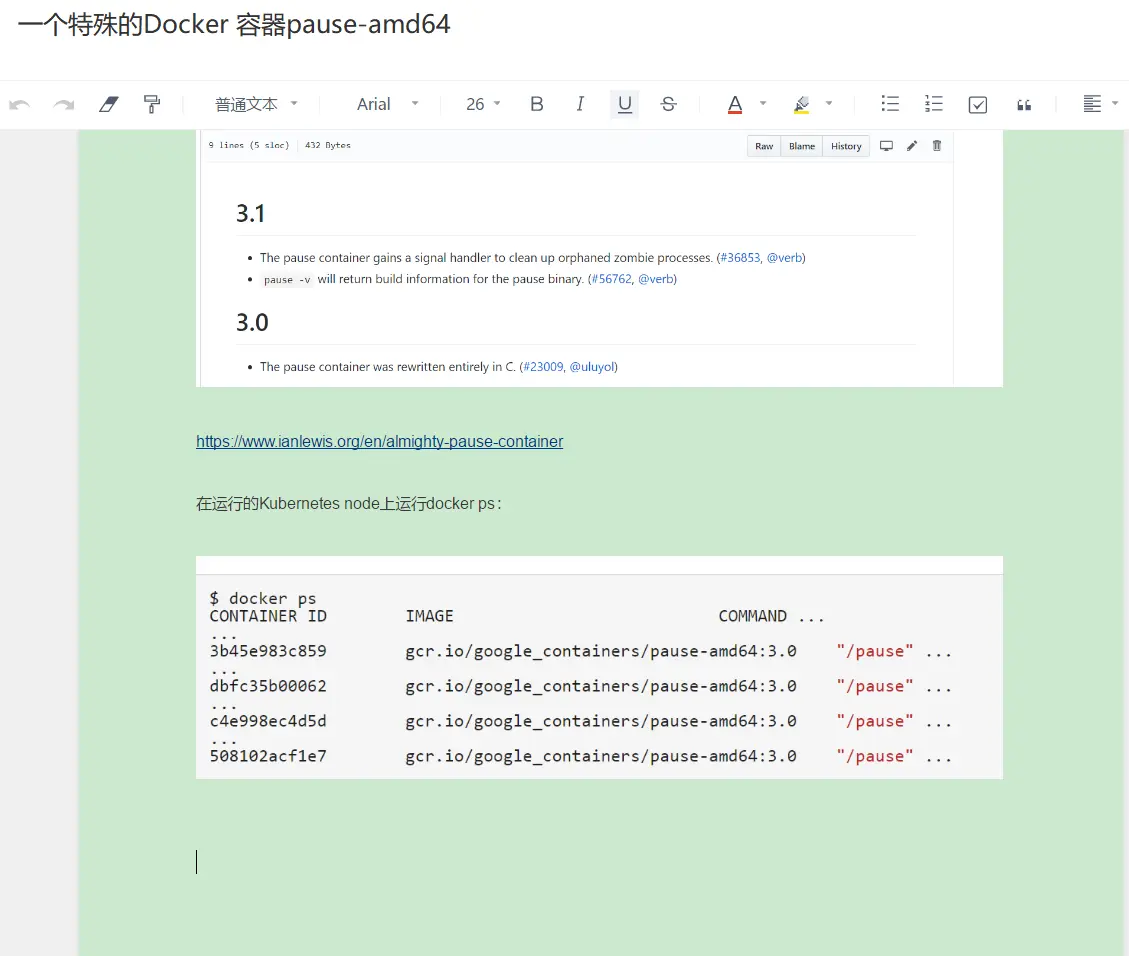Place cursor at empty line below code block
1129x956 pixels.
pos(599,862)
